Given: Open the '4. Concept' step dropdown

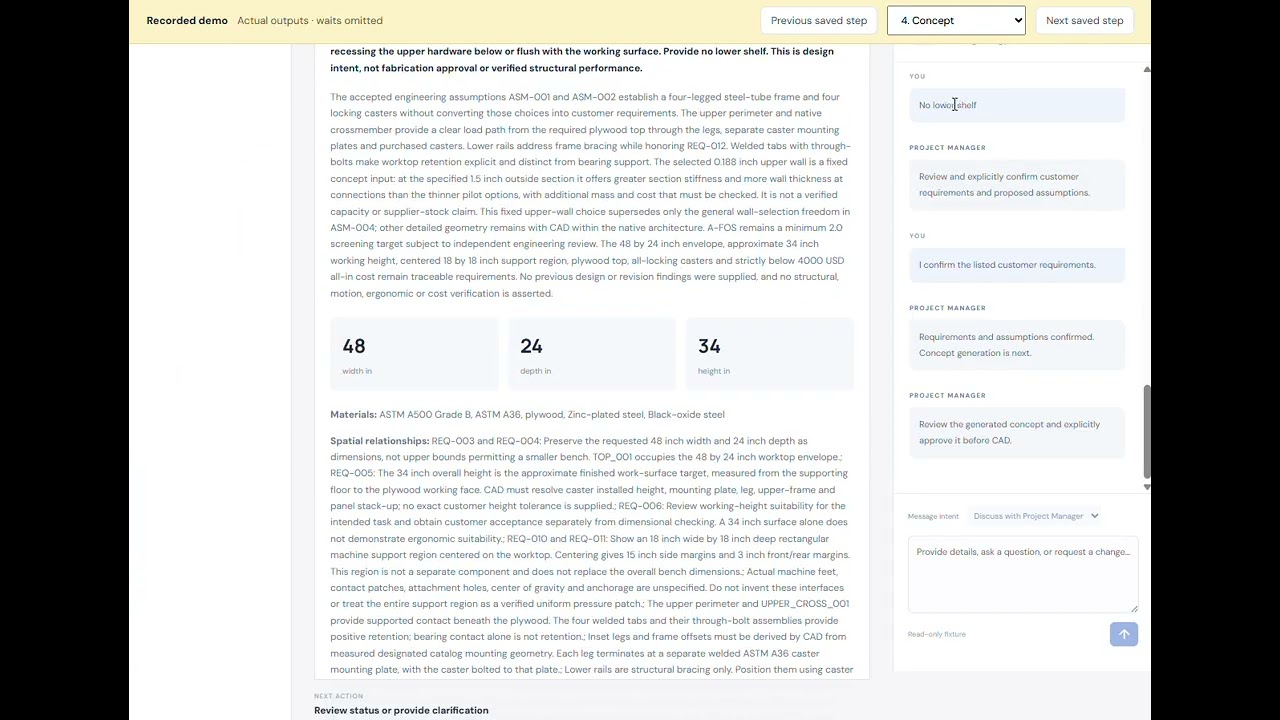Looking at the screenshot, I should tap(956, 20).
